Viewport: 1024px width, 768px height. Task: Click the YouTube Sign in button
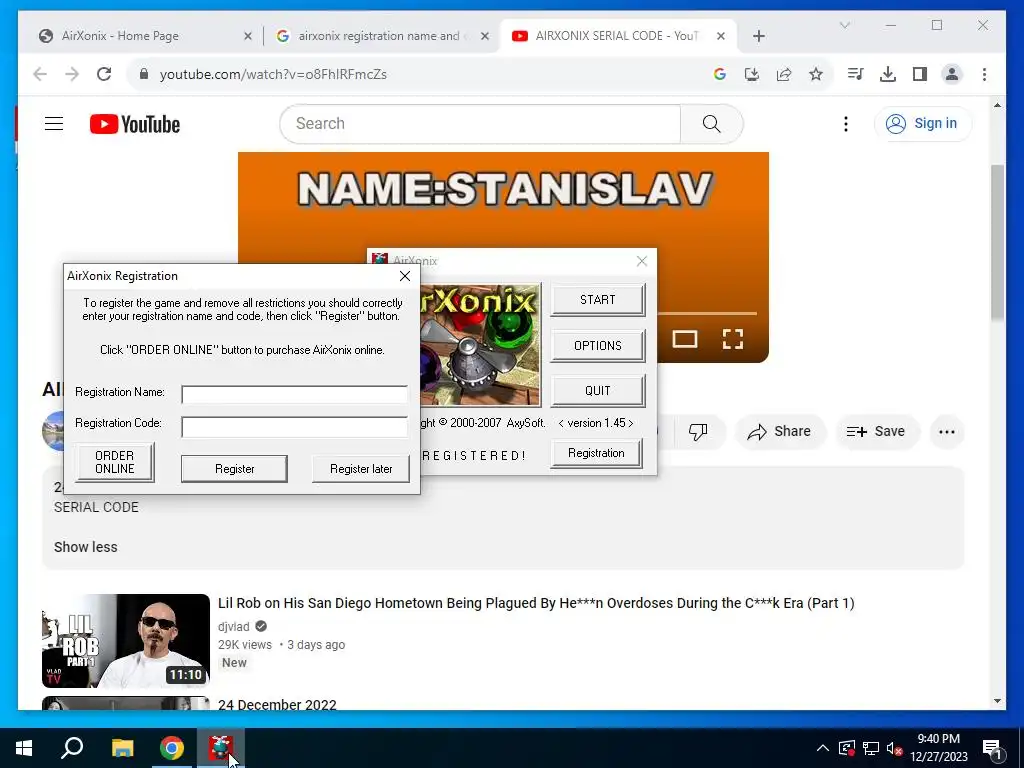923,123
